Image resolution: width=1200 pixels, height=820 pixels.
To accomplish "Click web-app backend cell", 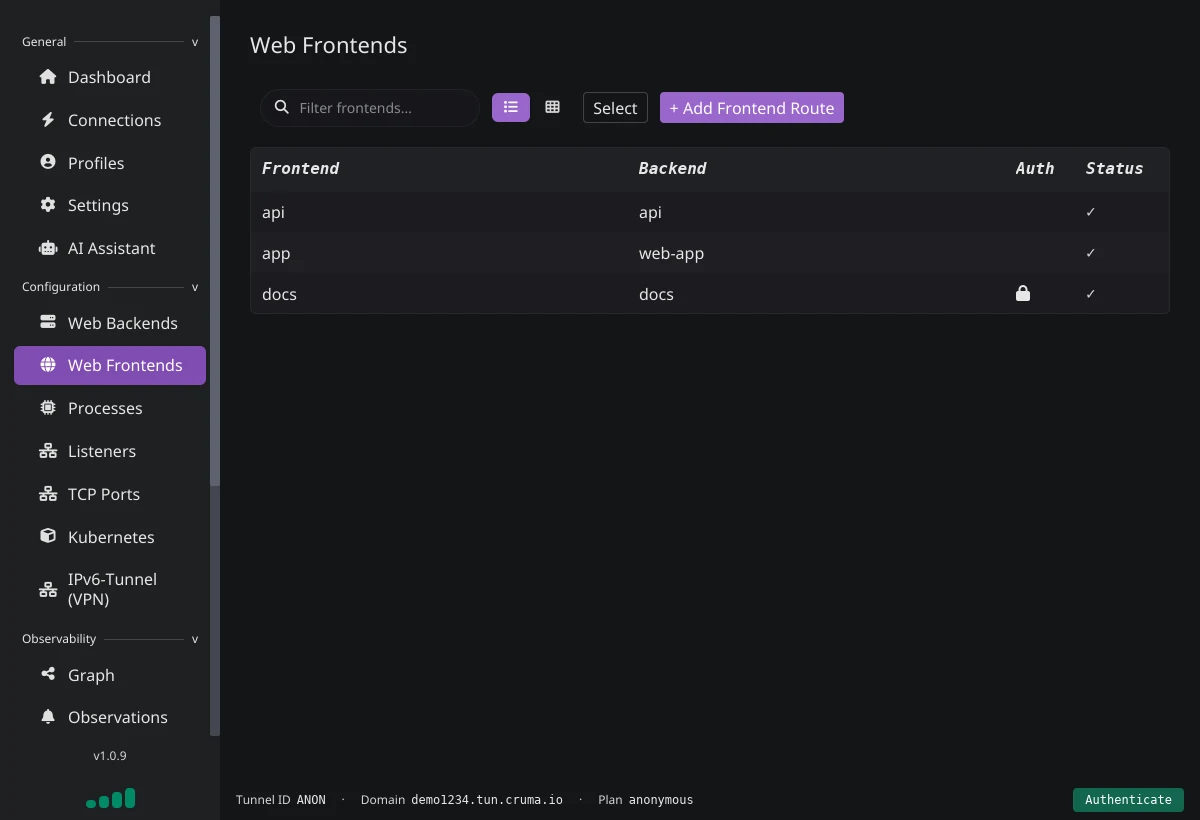I will click(671, 253).
